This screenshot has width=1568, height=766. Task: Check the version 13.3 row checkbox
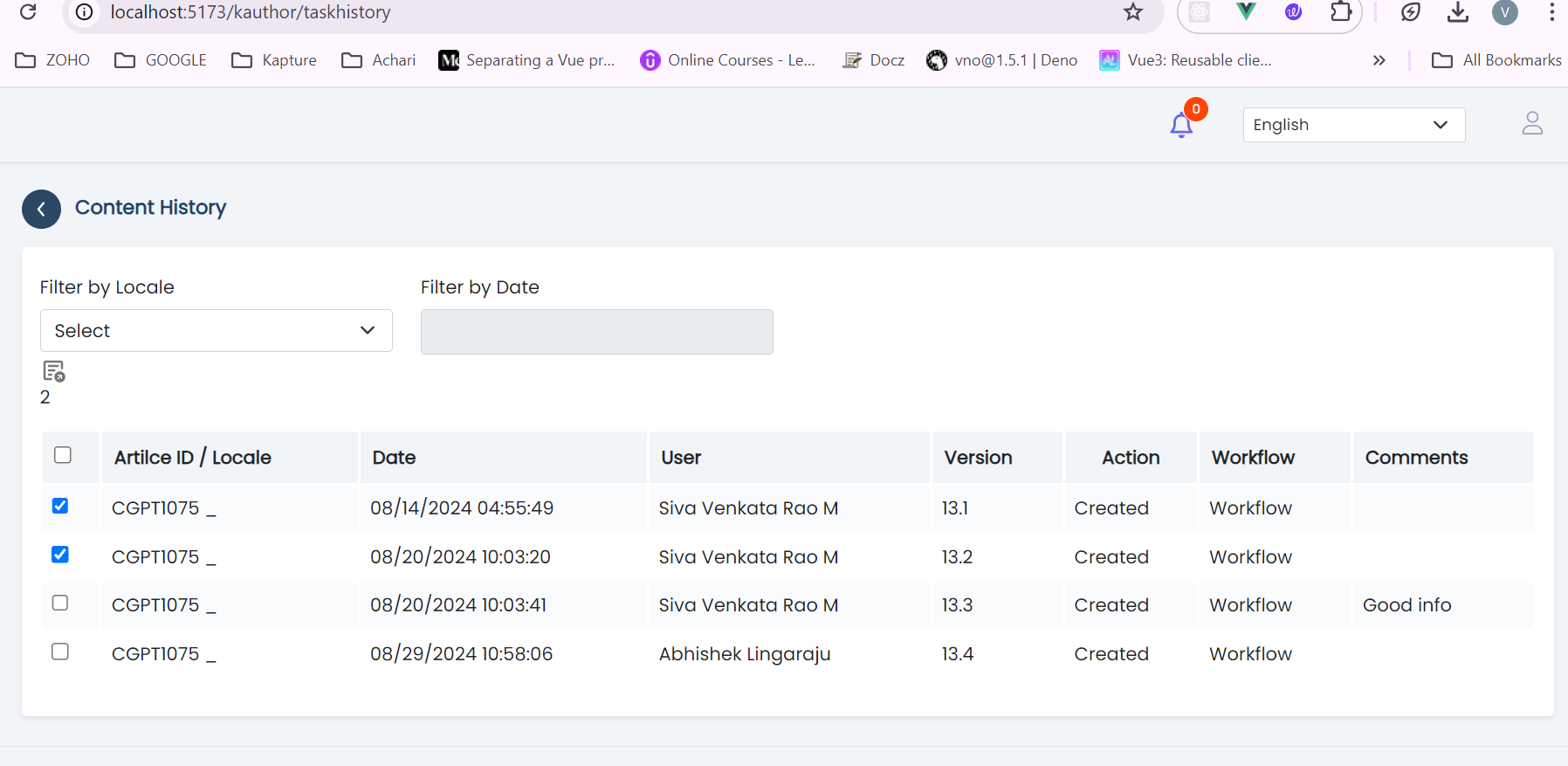pyautogui.click(x=60, y=604)
